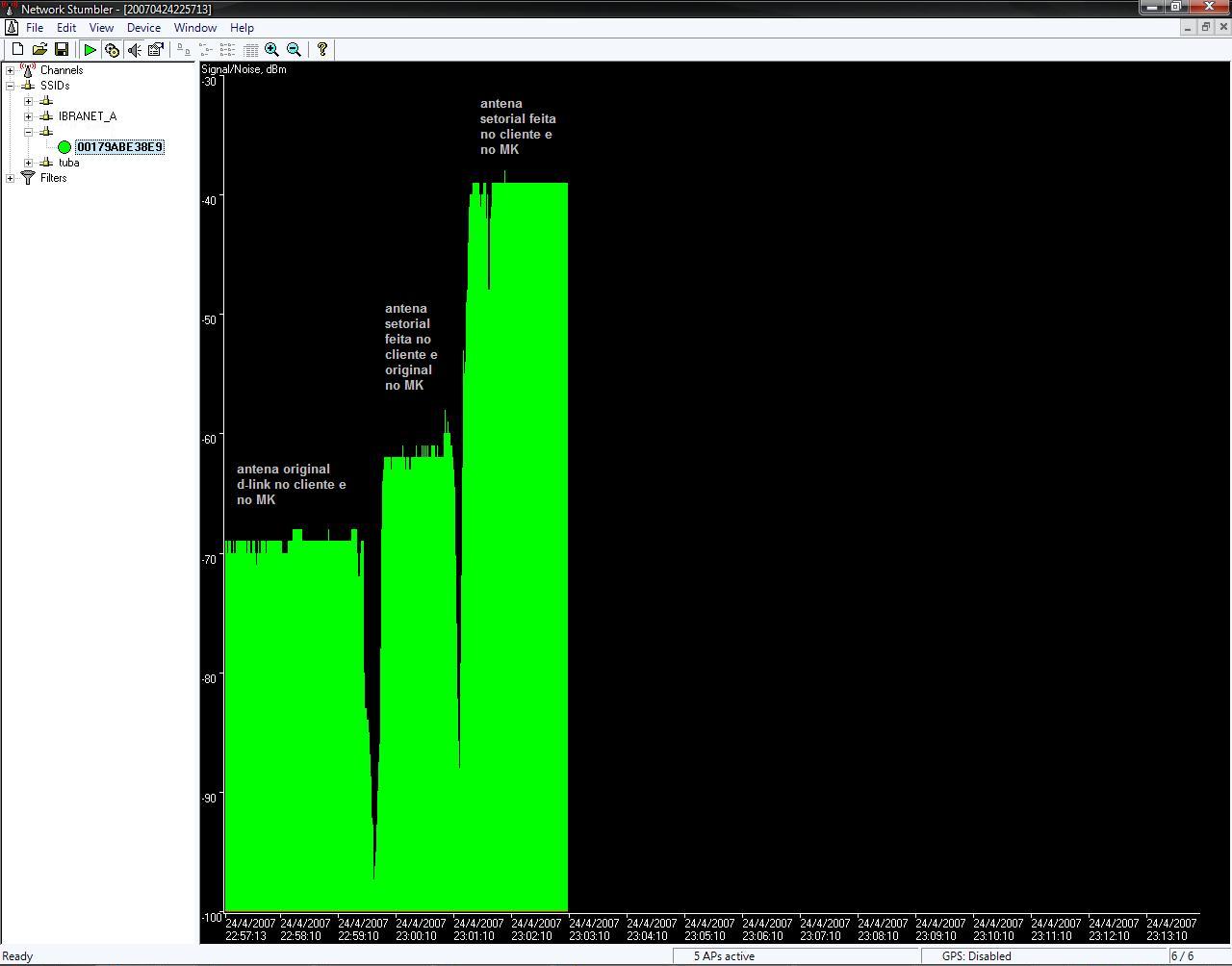Restore down the Network Stumbler main window

click(x=1175, y=7)
